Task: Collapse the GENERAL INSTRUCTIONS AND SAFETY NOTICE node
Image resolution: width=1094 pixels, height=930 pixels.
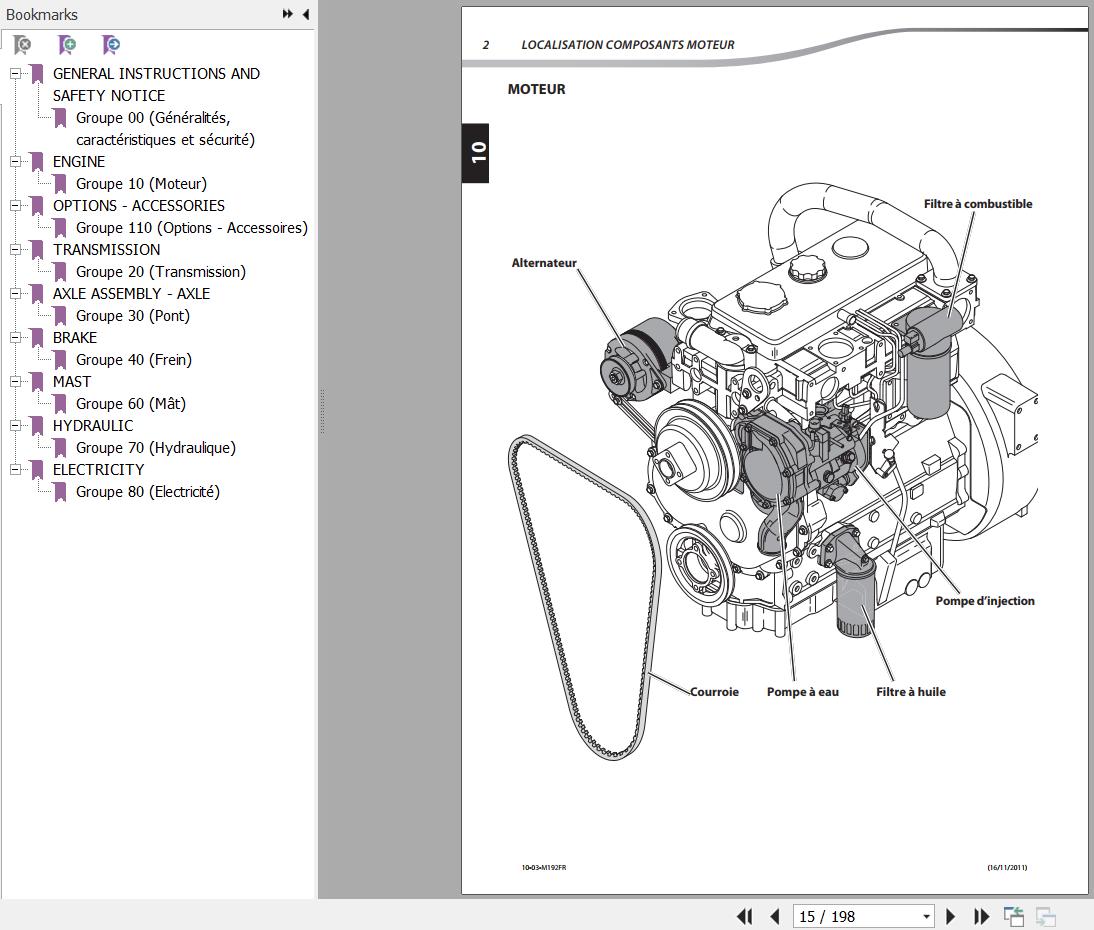Action: click(16, 73)
